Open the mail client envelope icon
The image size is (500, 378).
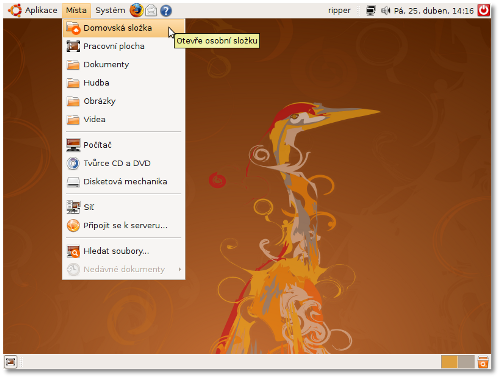point(151,11)
